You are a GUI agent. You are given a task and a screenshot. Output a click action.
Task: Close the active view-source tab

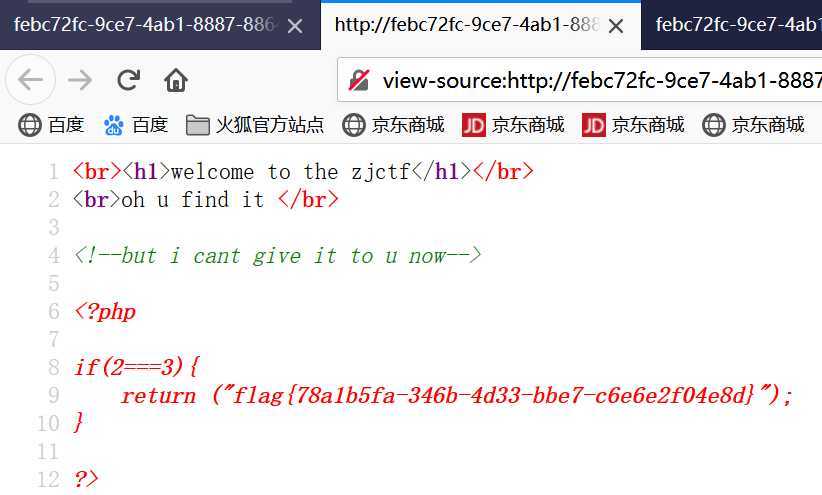[x=616, y=26]
